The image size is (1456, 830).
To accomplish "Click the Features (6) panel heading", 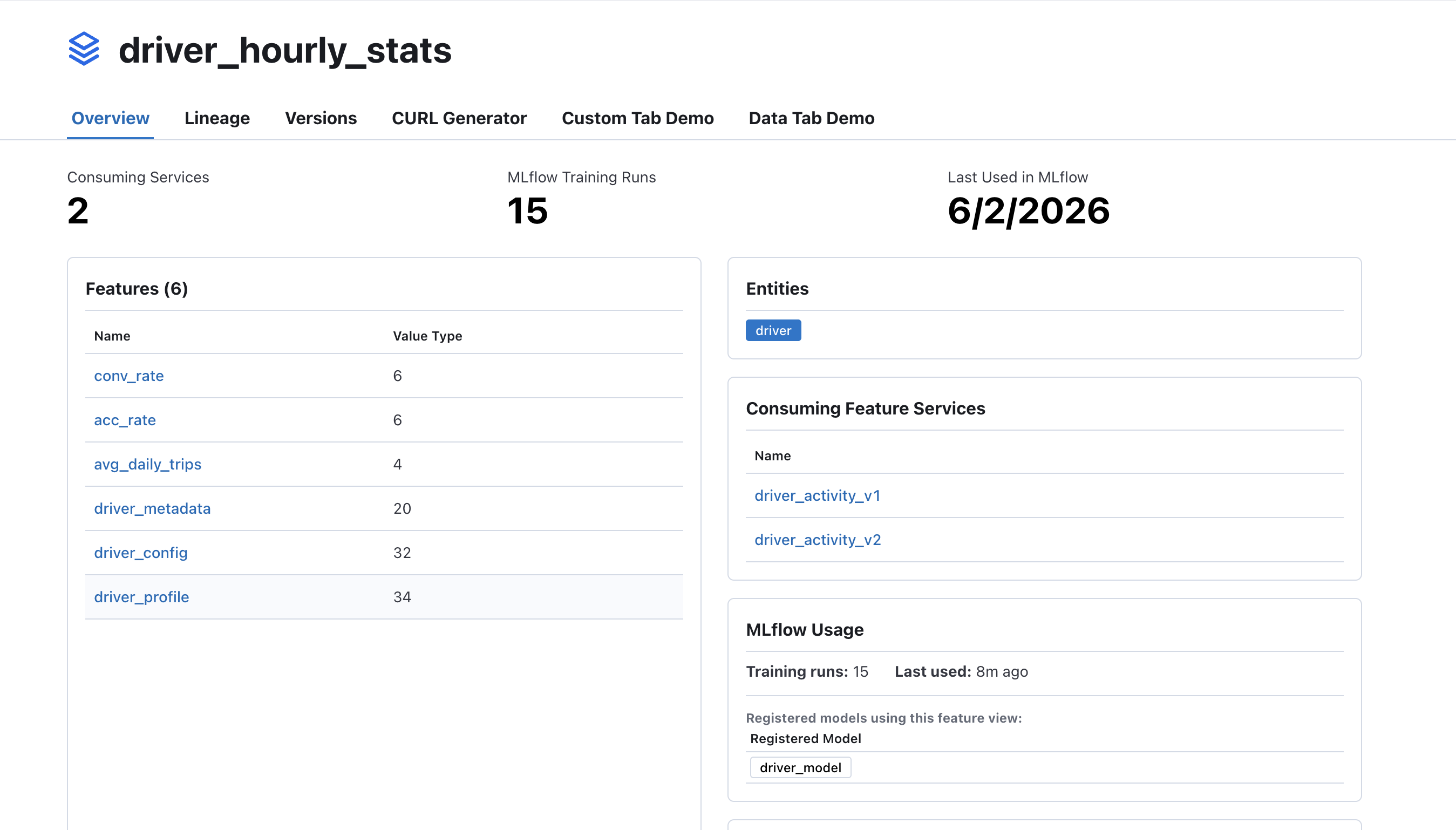I will pos(137,288).
